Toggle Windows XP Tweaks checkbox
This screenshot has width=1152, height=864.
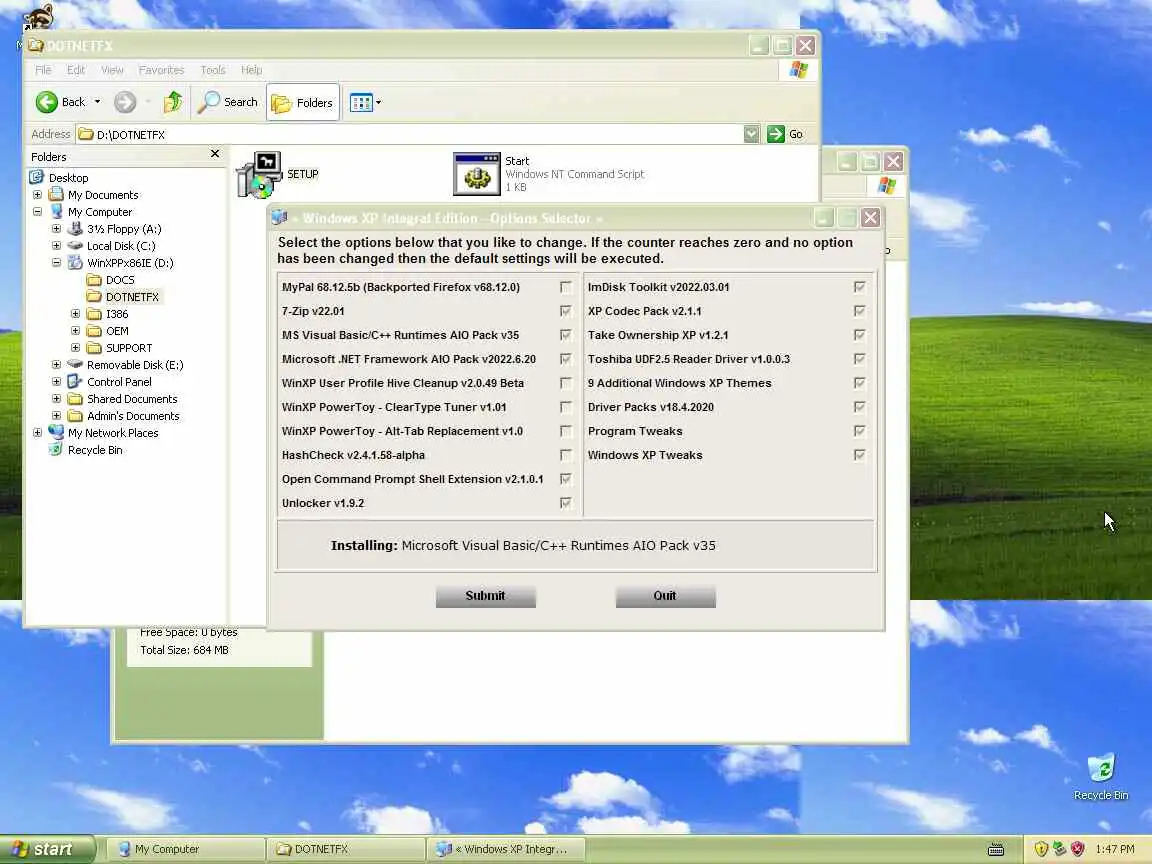click(x=860, y=456)
